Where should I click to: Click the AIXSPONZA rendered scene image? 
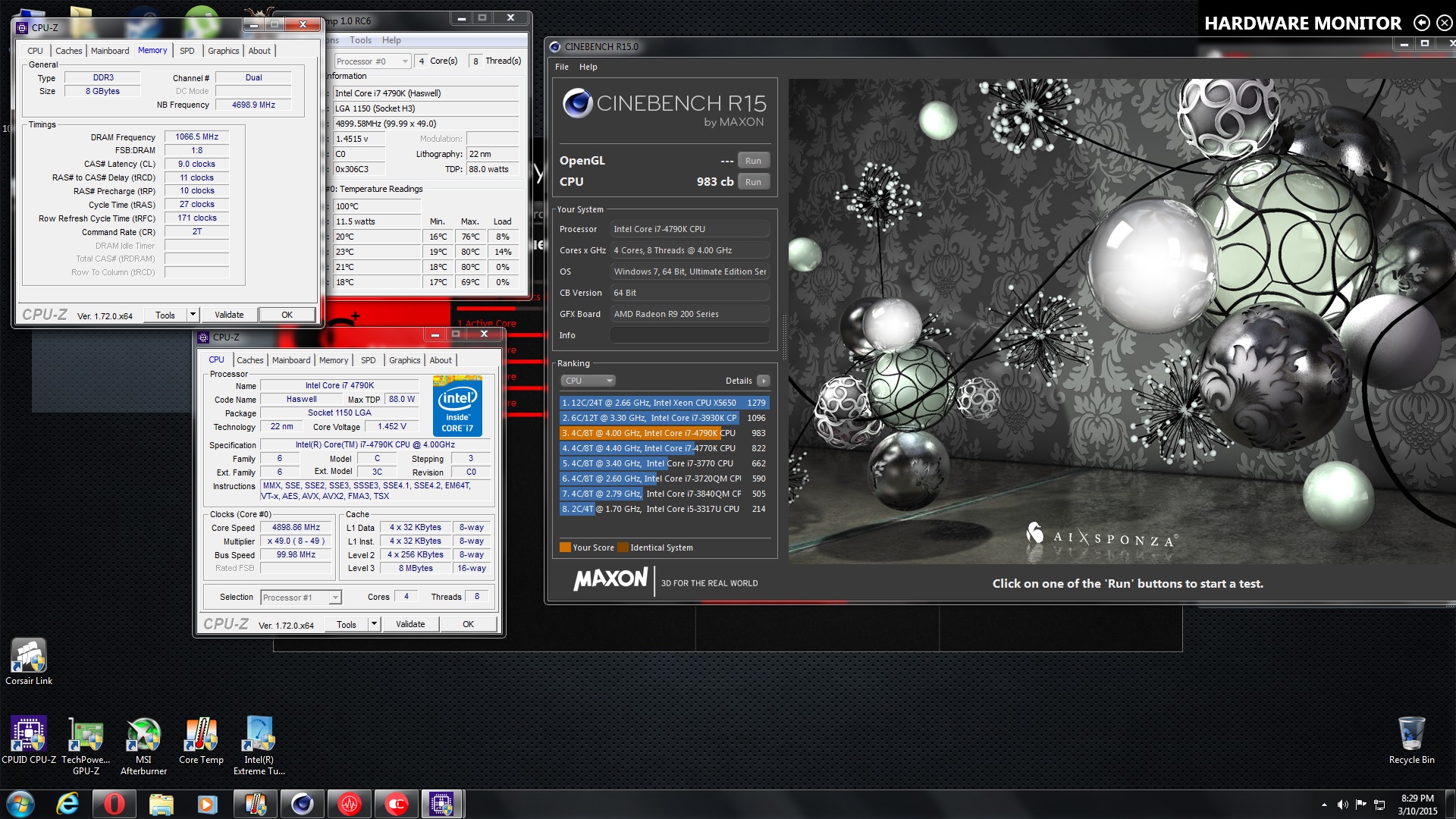1122,321
